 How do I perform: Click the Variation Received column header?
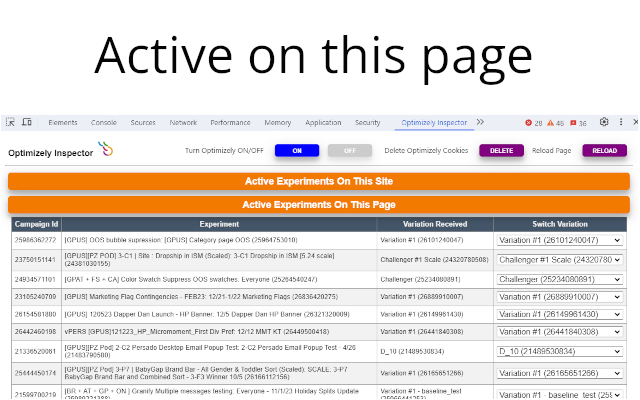click(x=435, y=224)
